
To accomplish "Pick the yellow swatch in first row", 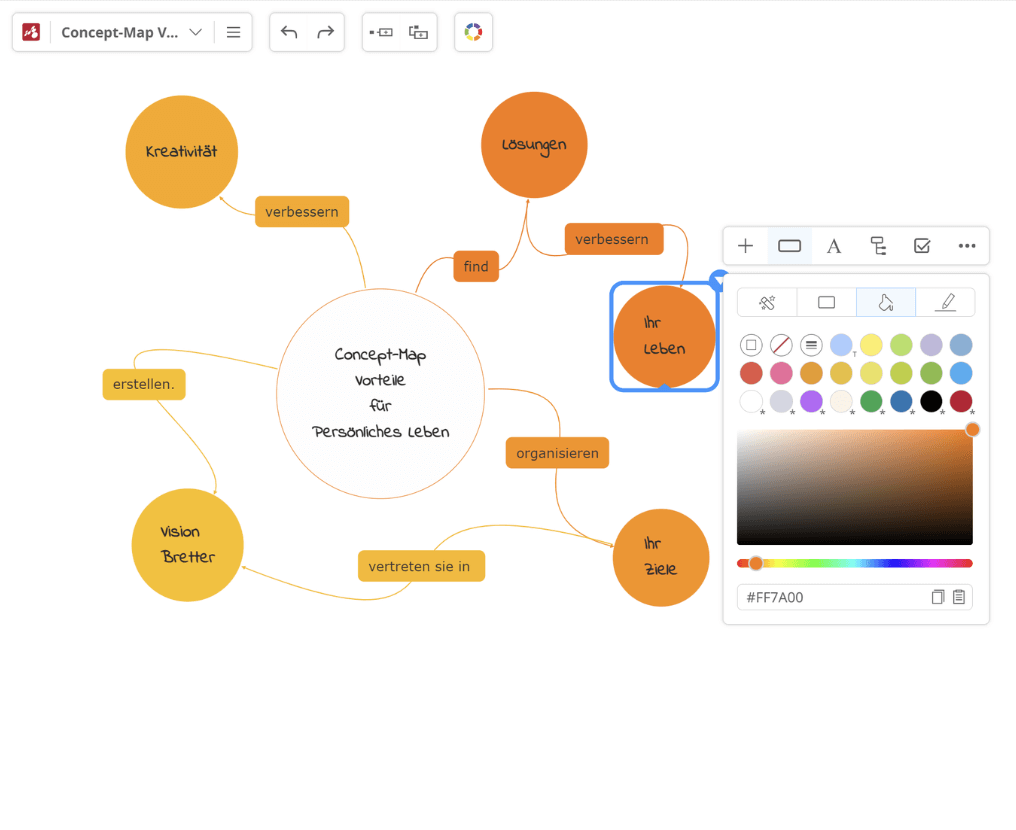I will 871,345.
